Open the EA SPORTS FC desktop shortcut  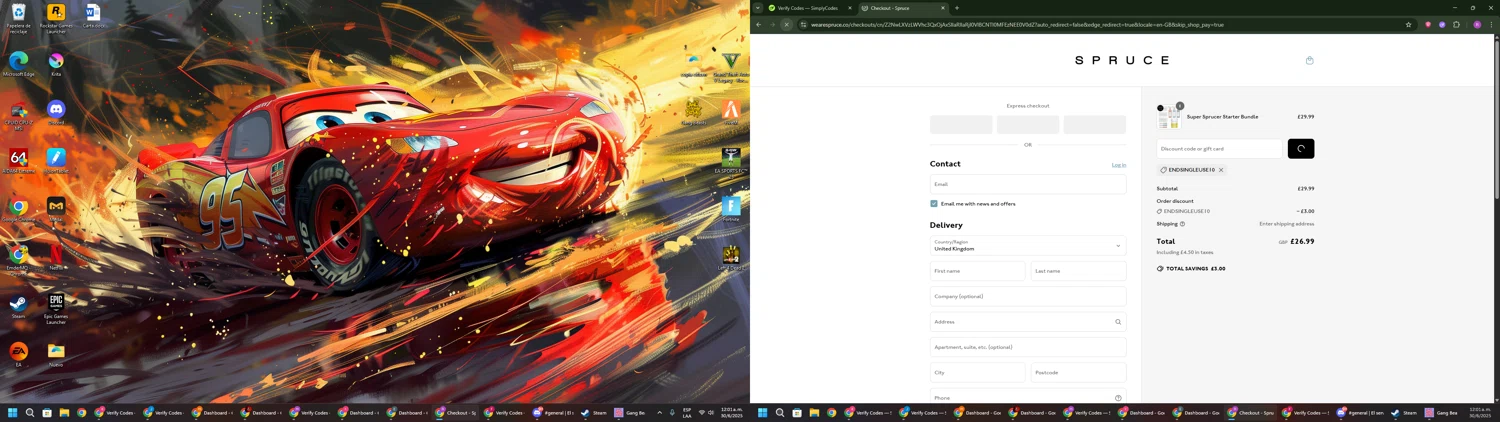pyautogui.click(x=731, y=160)
